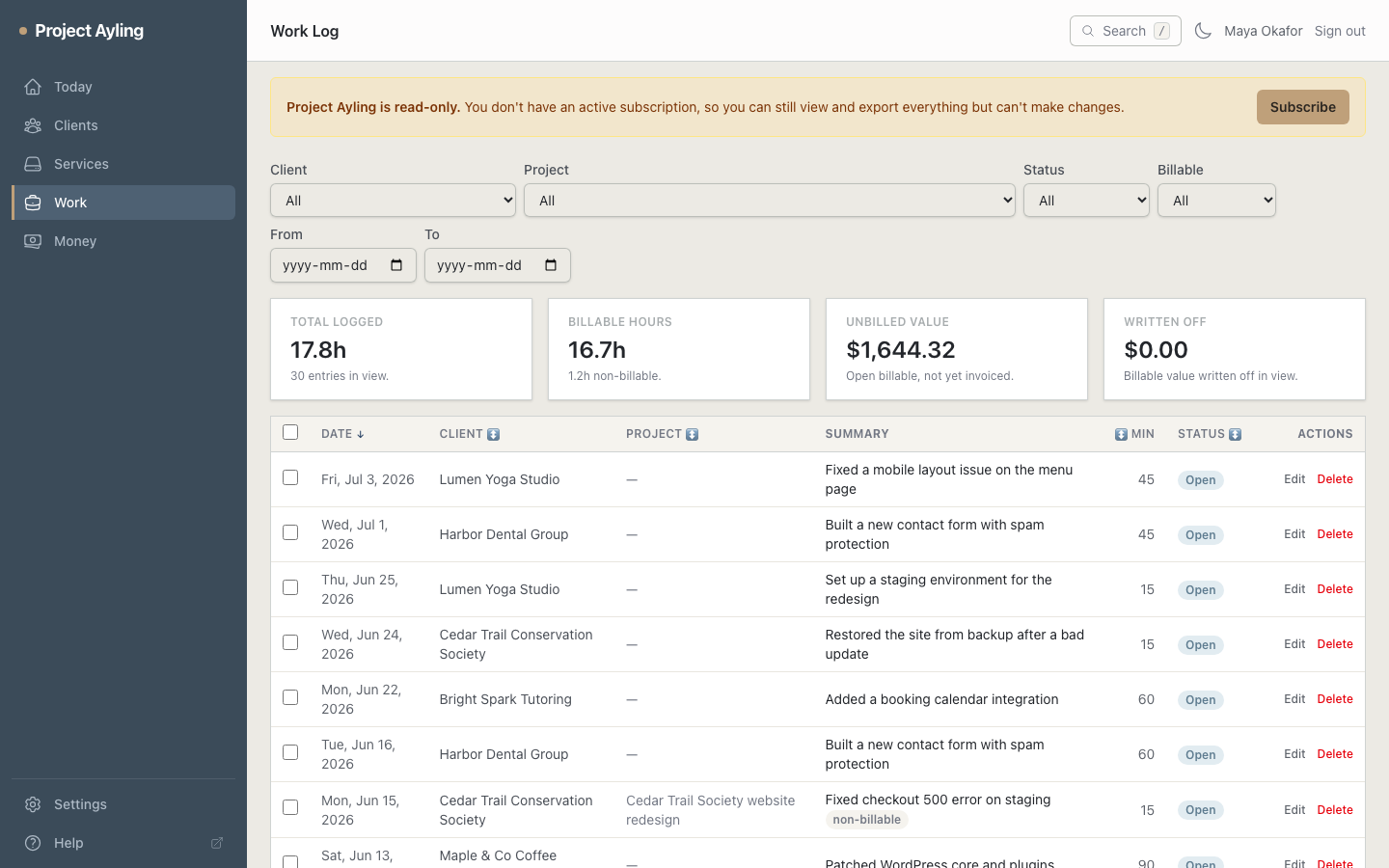Open the Status filter dropdown
Viewport: 1389px width, 868px height.
pos(1086,201)
